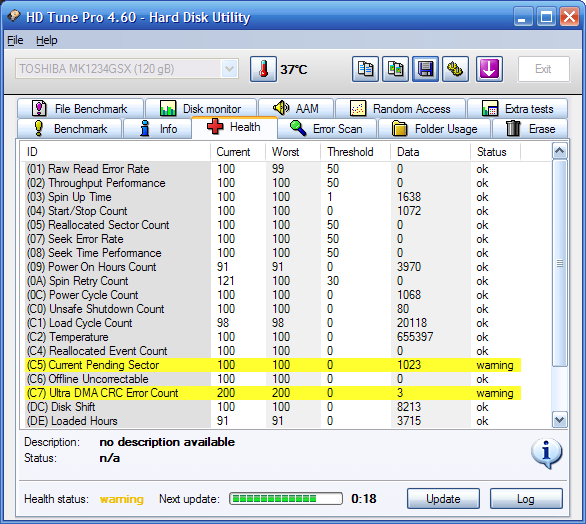Click the thermometer temperature icon
This screenshot has width=586, height=524.
tap(263, 69)
